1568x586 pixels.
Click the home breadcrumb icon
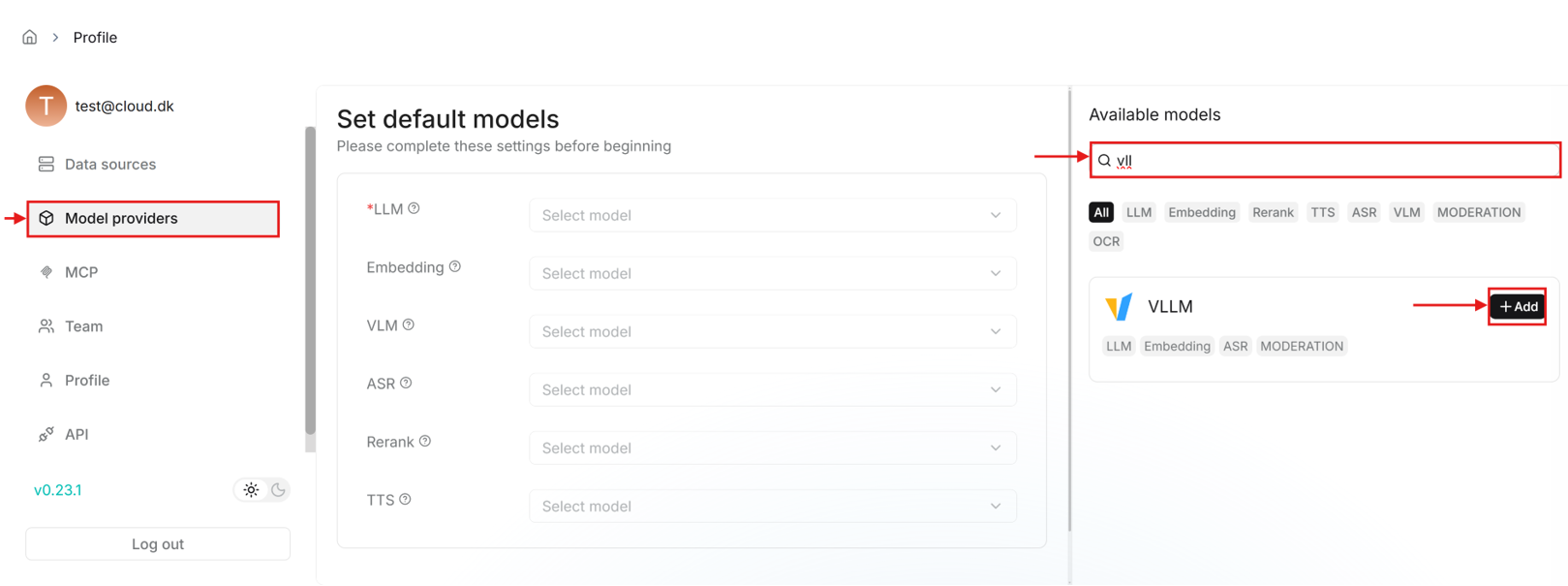coord(30,37)
